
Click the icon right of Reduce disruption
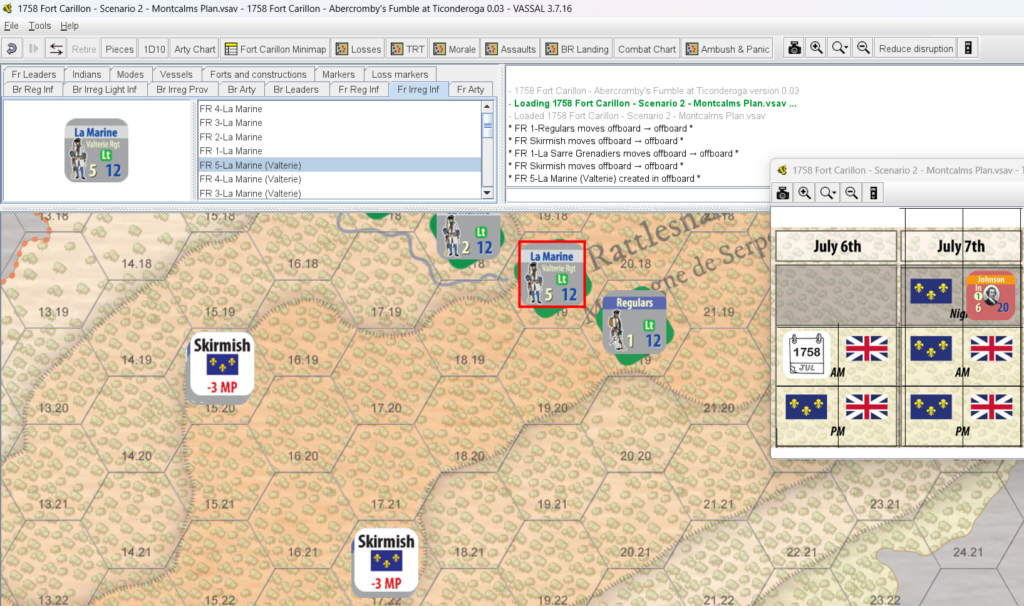tap(968, 48)
